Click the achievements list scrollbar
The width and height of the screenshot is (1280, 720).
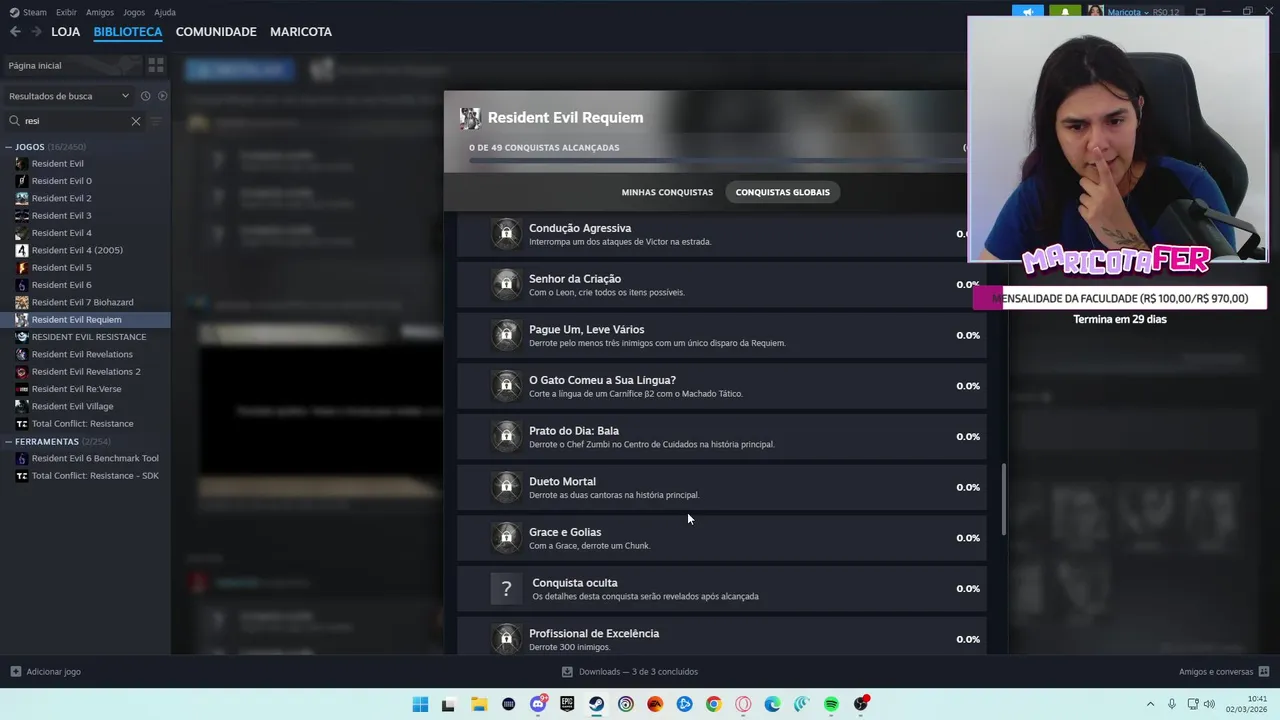(1003, 498)
